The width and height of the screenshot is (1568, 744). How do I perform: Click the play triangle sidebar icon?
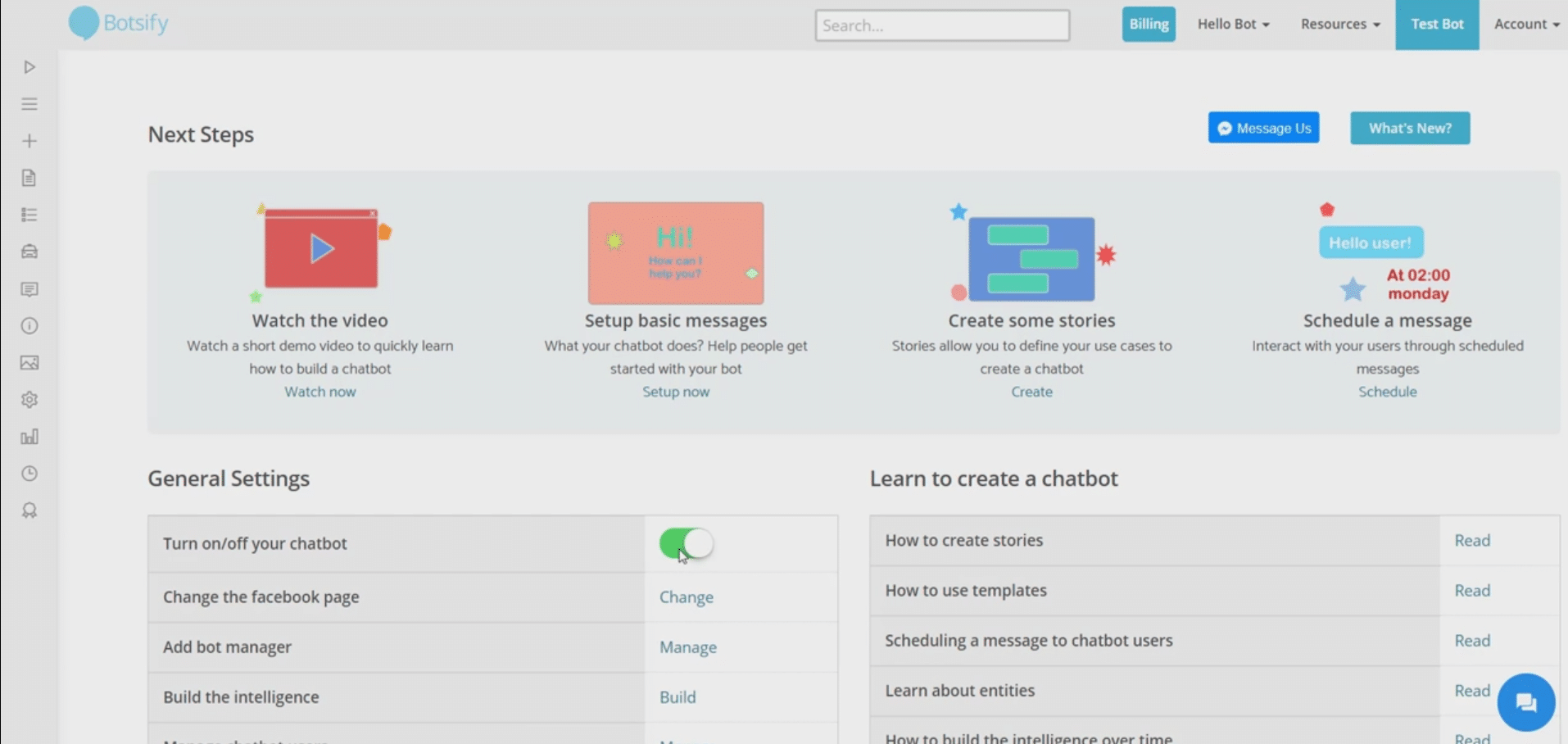(29, 67)
